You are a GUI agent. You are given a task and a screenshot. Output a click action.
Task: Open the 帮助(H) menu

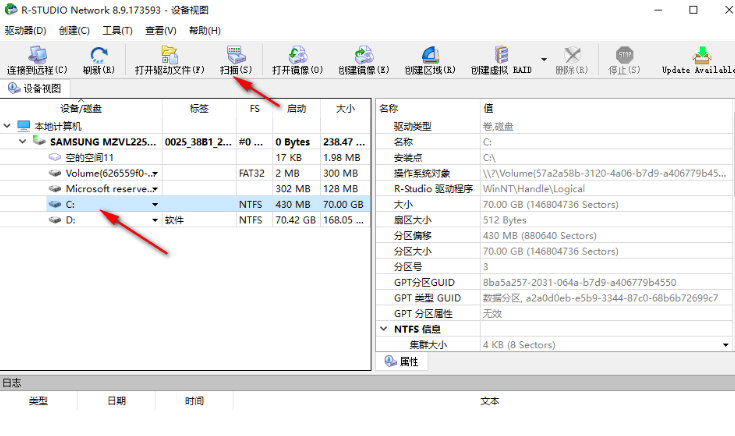pos(204,30)
